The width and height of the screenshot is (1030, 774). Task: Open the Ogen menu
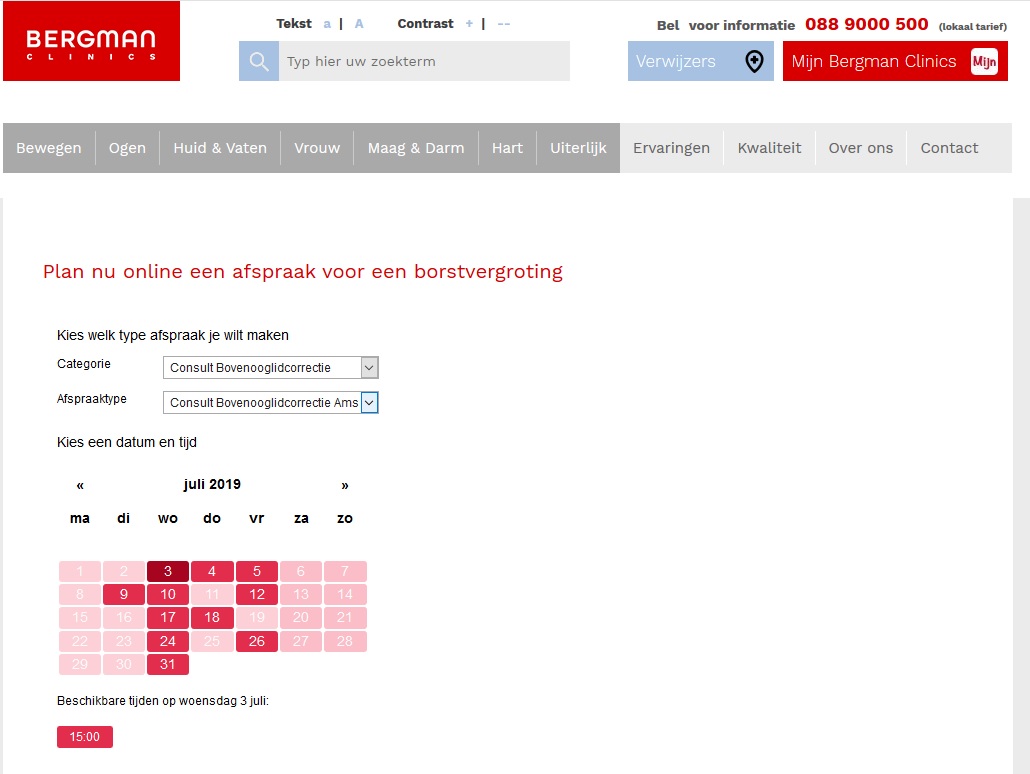(127, 148)
